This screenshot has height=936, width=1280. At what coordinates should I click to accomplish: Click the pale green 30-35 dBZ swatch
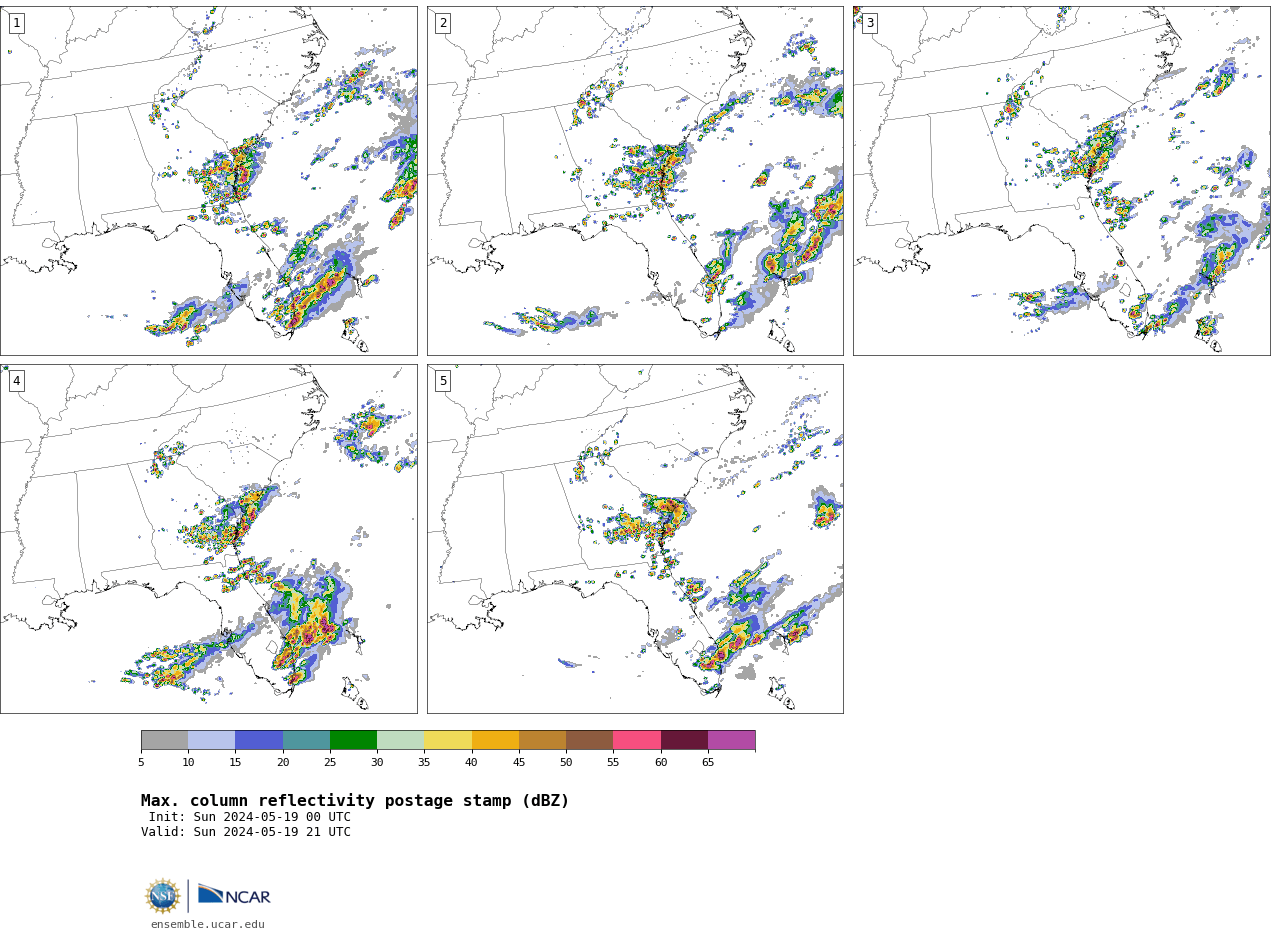[400, 740]
